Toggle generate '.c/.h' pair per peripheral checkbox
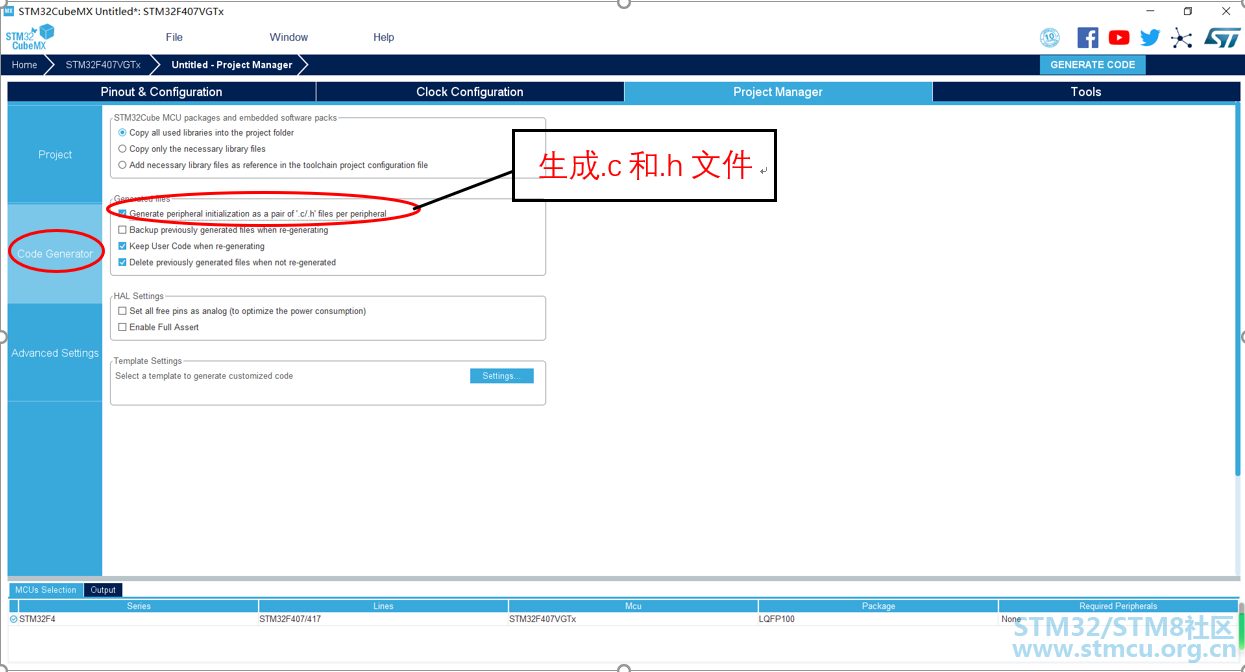The width and height of the screenshot is (1245, 672). 122,214
